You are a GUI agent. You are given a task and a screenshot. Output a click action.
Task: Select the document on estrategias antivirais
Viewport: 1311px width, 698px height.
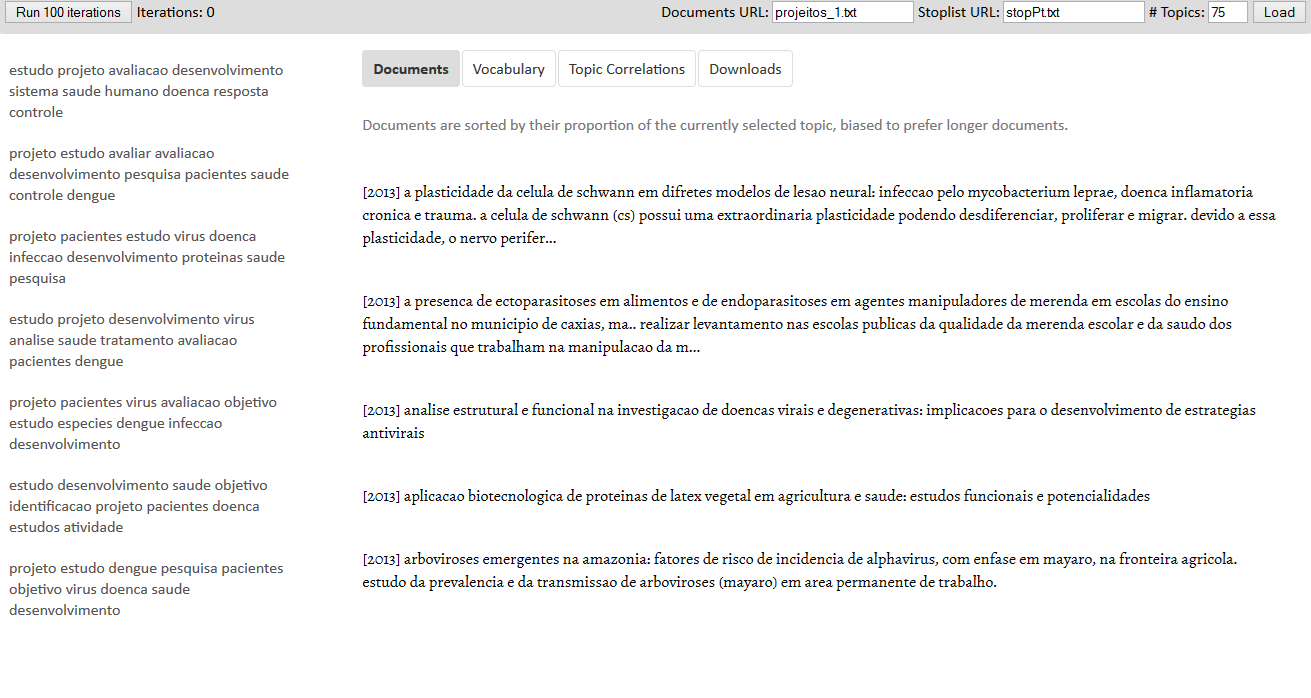coord(808,421)
